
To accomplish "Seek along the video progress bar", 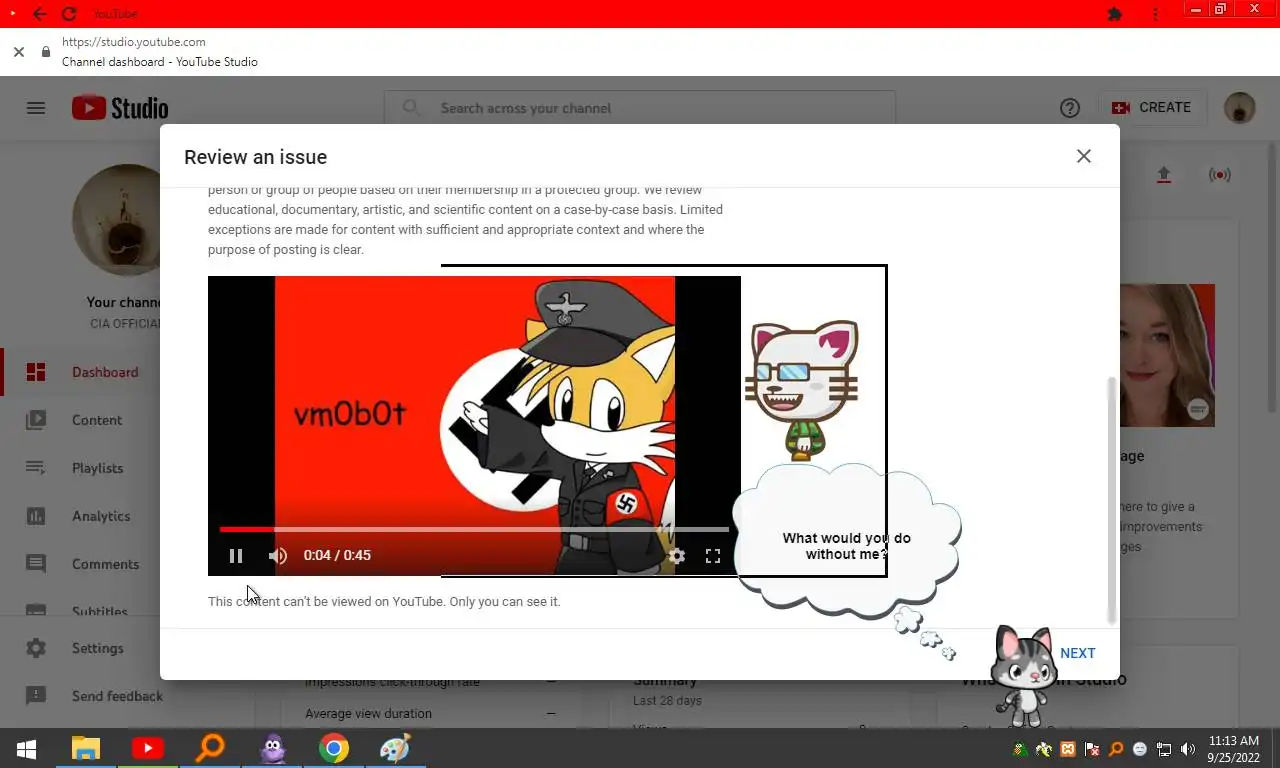I will pos(474,529).
